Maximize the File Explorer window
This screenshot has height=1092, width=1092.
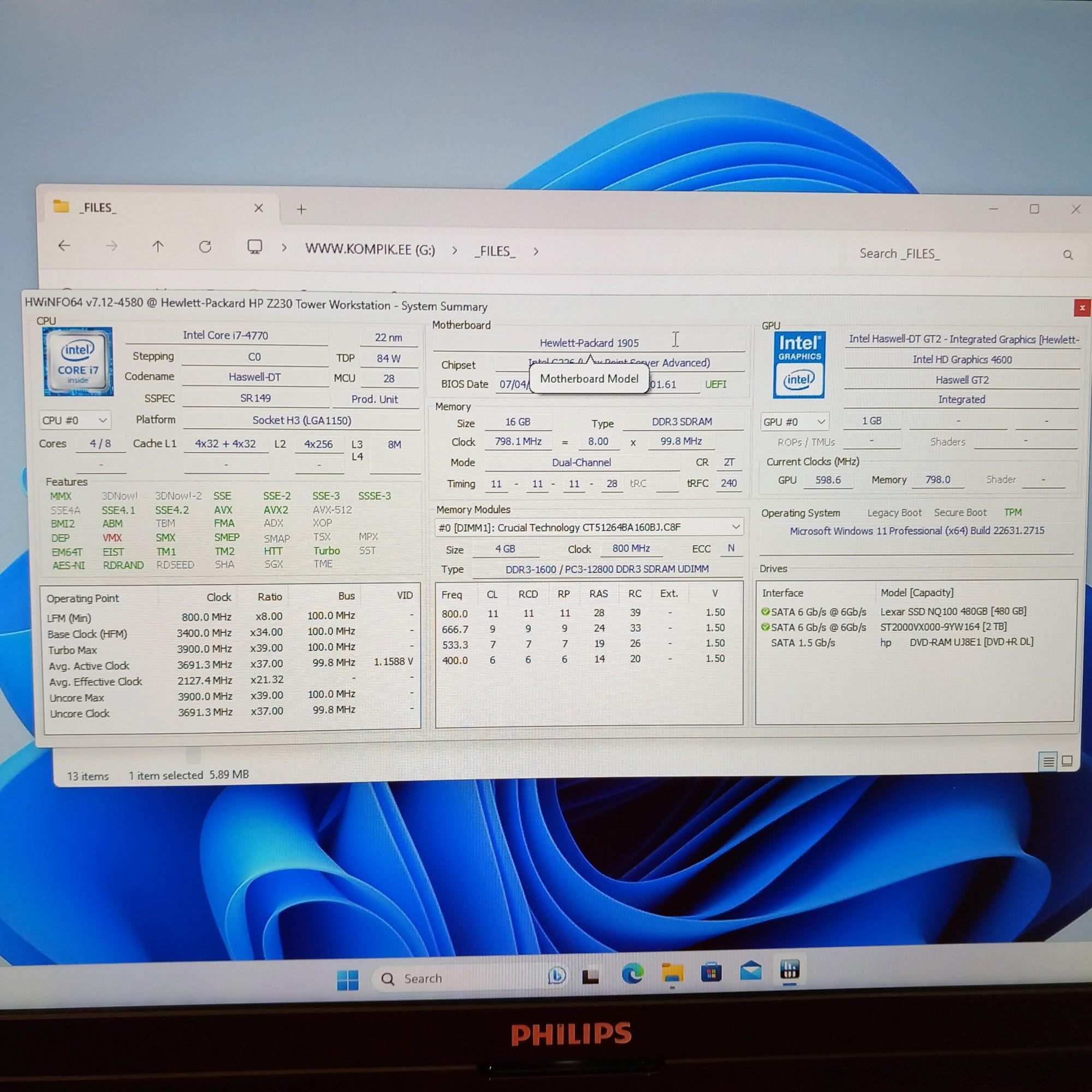click(1034, 209)
